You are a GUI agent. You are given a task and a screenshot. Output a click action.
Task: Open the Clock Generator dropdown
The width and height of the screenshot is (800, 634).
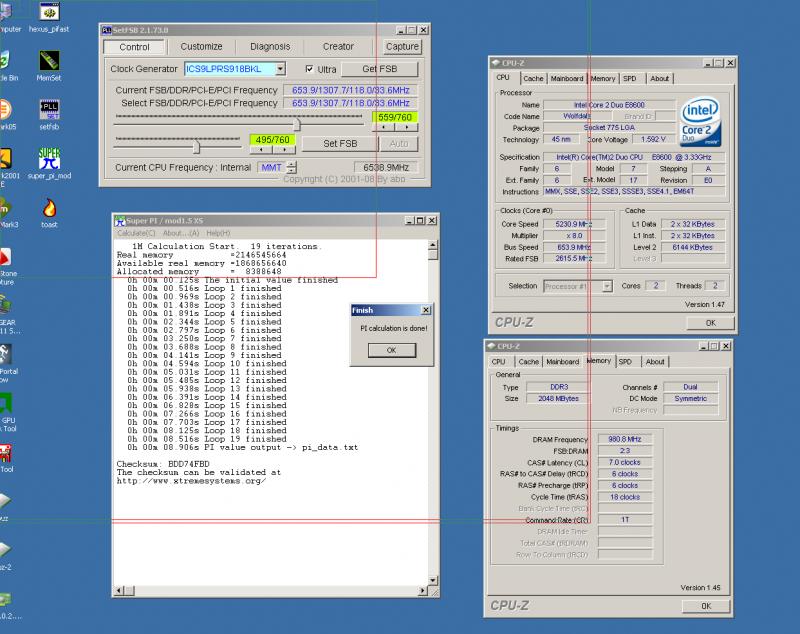click(281, 69)
